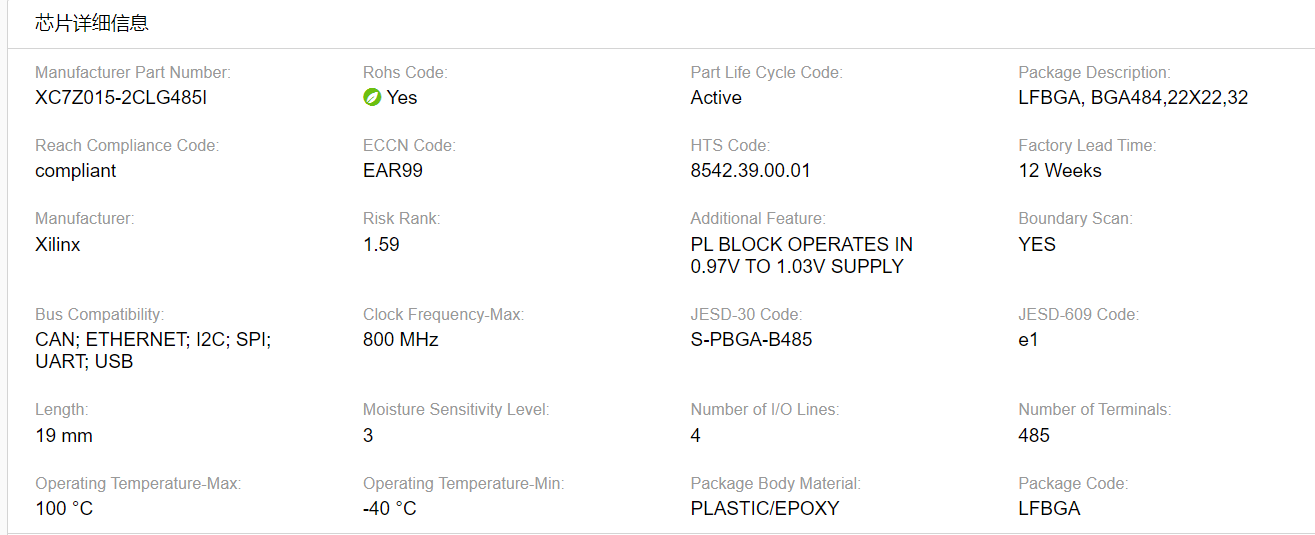1315x535 pixels.
Task: Click the ECCN code EAR99
Action: 393,171
